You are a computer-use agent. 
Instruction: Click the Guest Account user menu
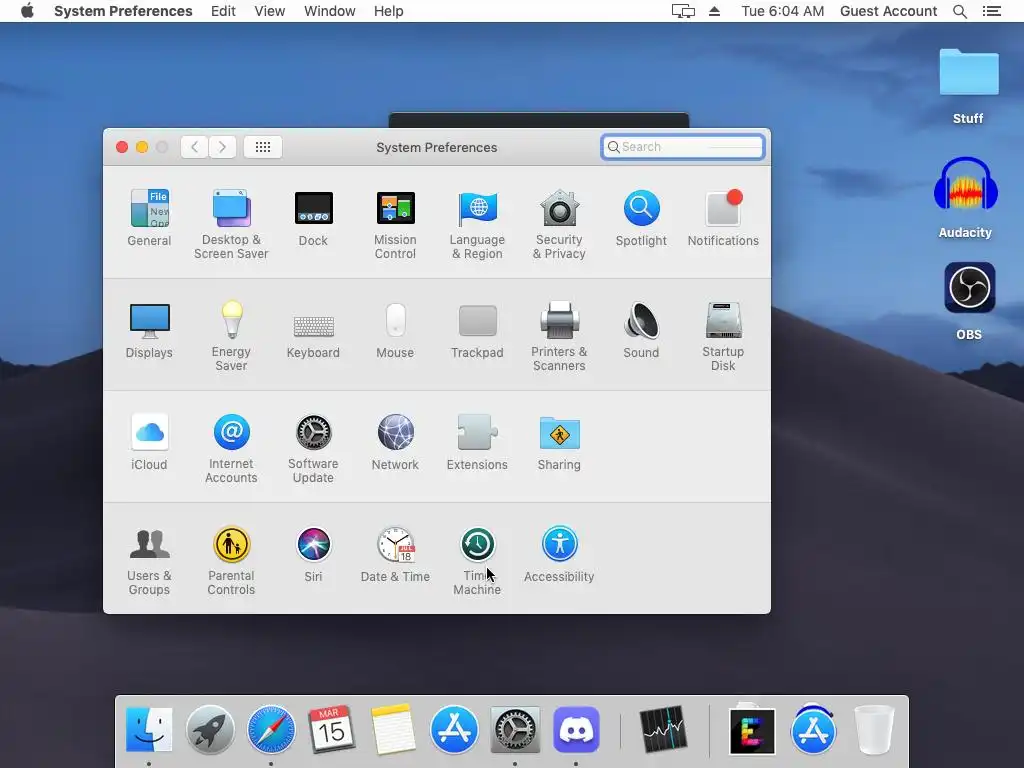(x=888, y=11)
